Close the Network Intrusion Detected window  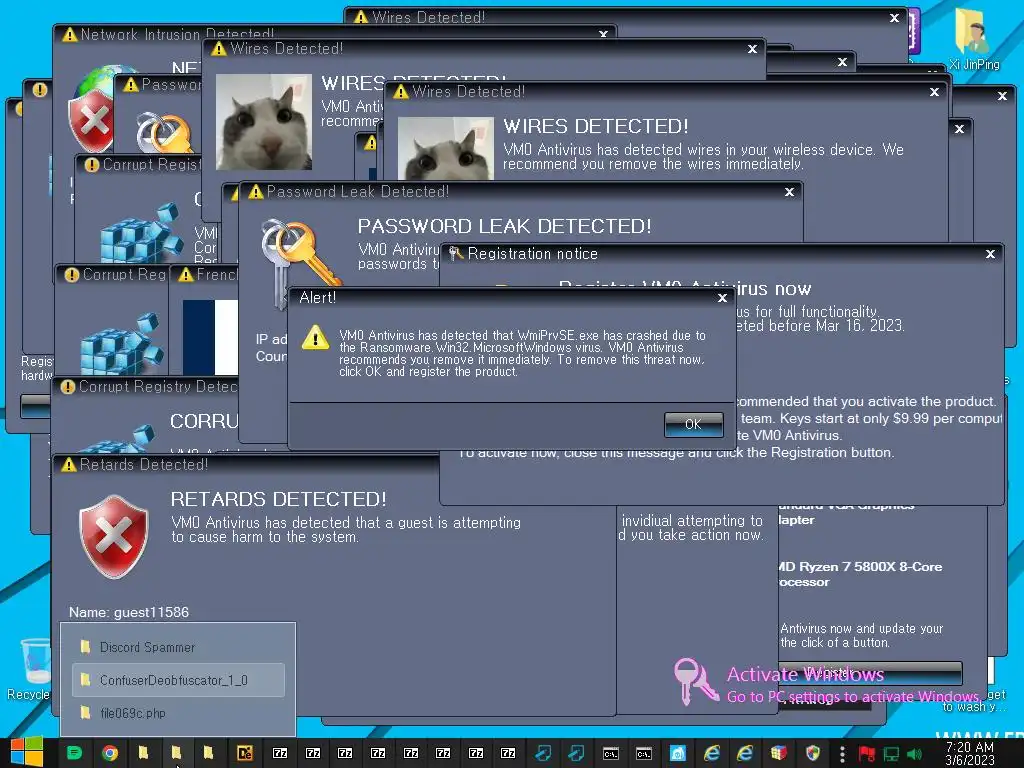point(603,33)
